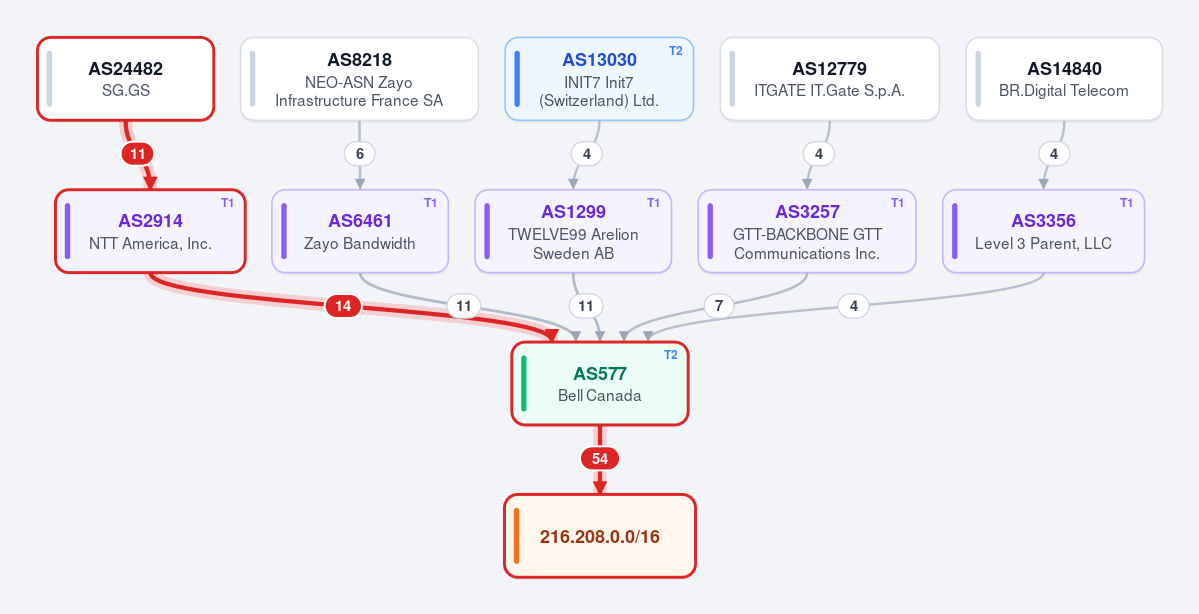Open the AS12779 ITGATE node

pos(830,79)
